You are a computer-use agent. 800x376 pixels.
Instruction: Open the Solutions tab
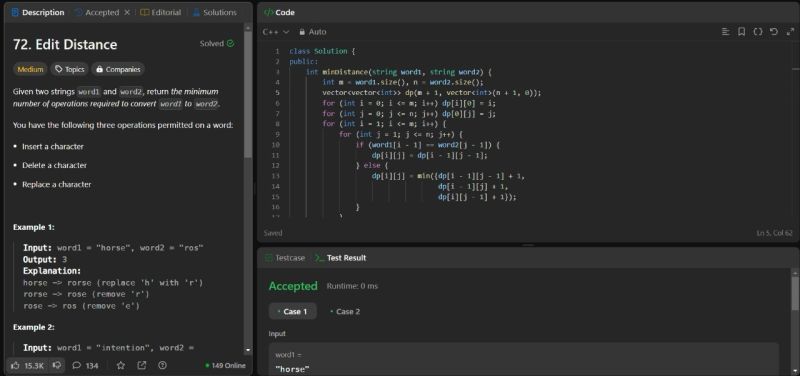coord(214,12)
